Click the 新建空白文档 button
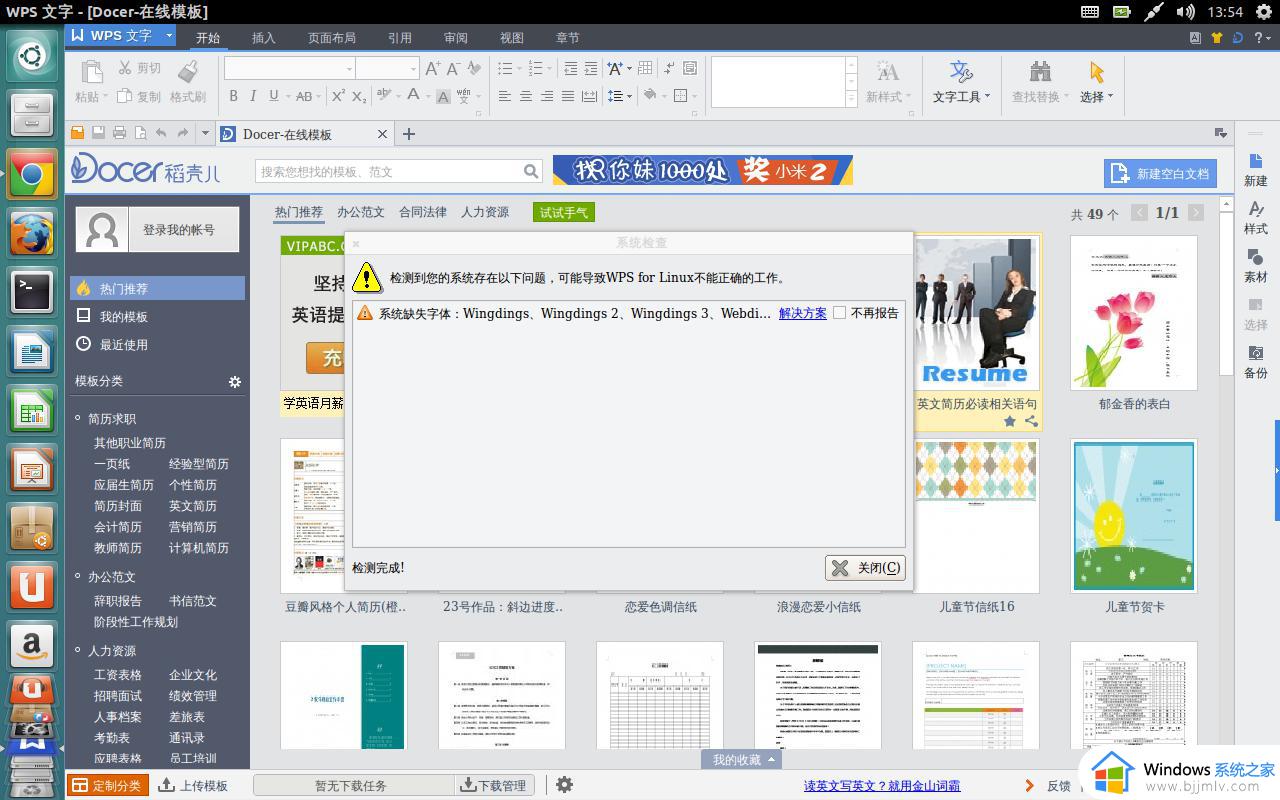Screen dimensions: 1280x800 1160,173
